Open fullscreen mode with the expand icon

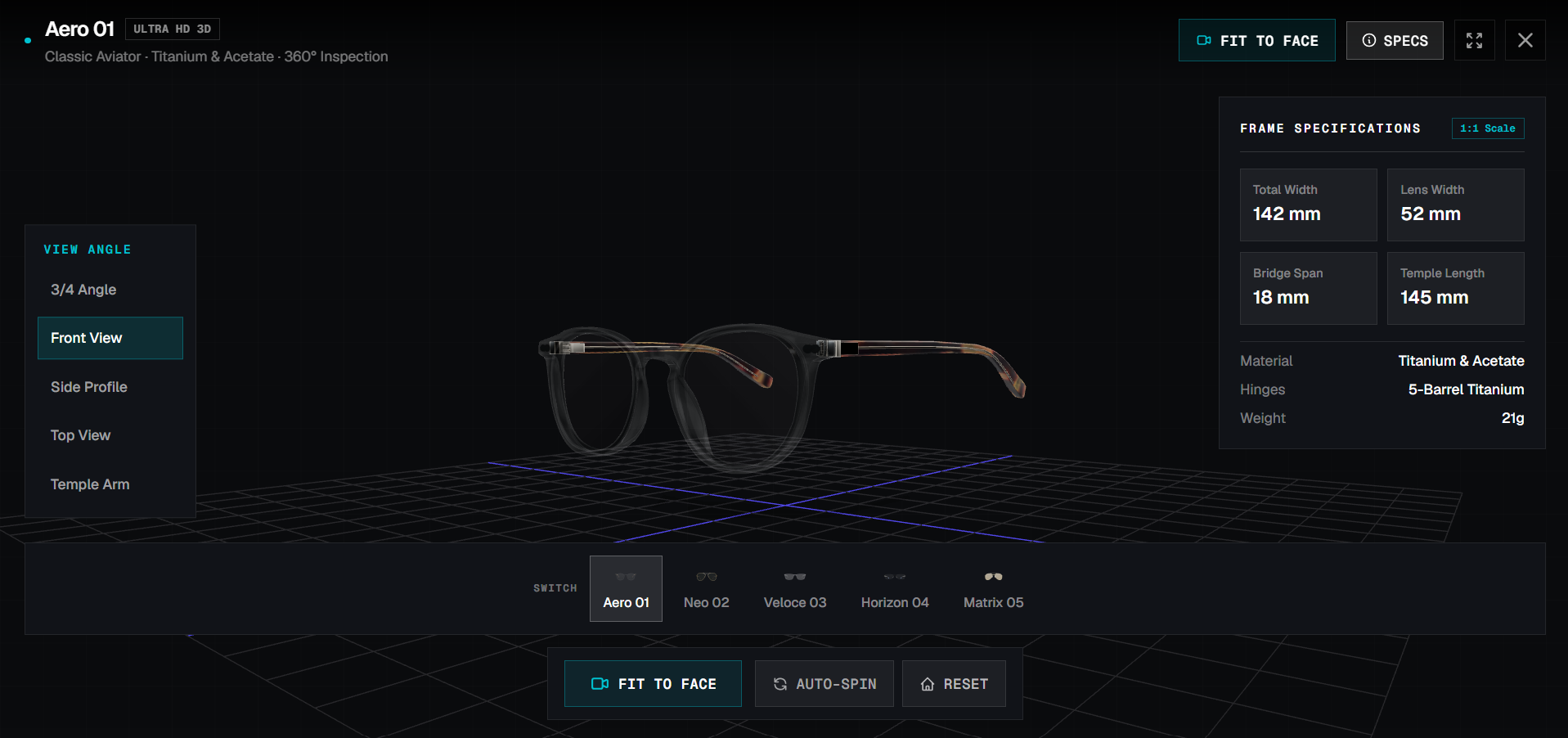point(1474,40)
